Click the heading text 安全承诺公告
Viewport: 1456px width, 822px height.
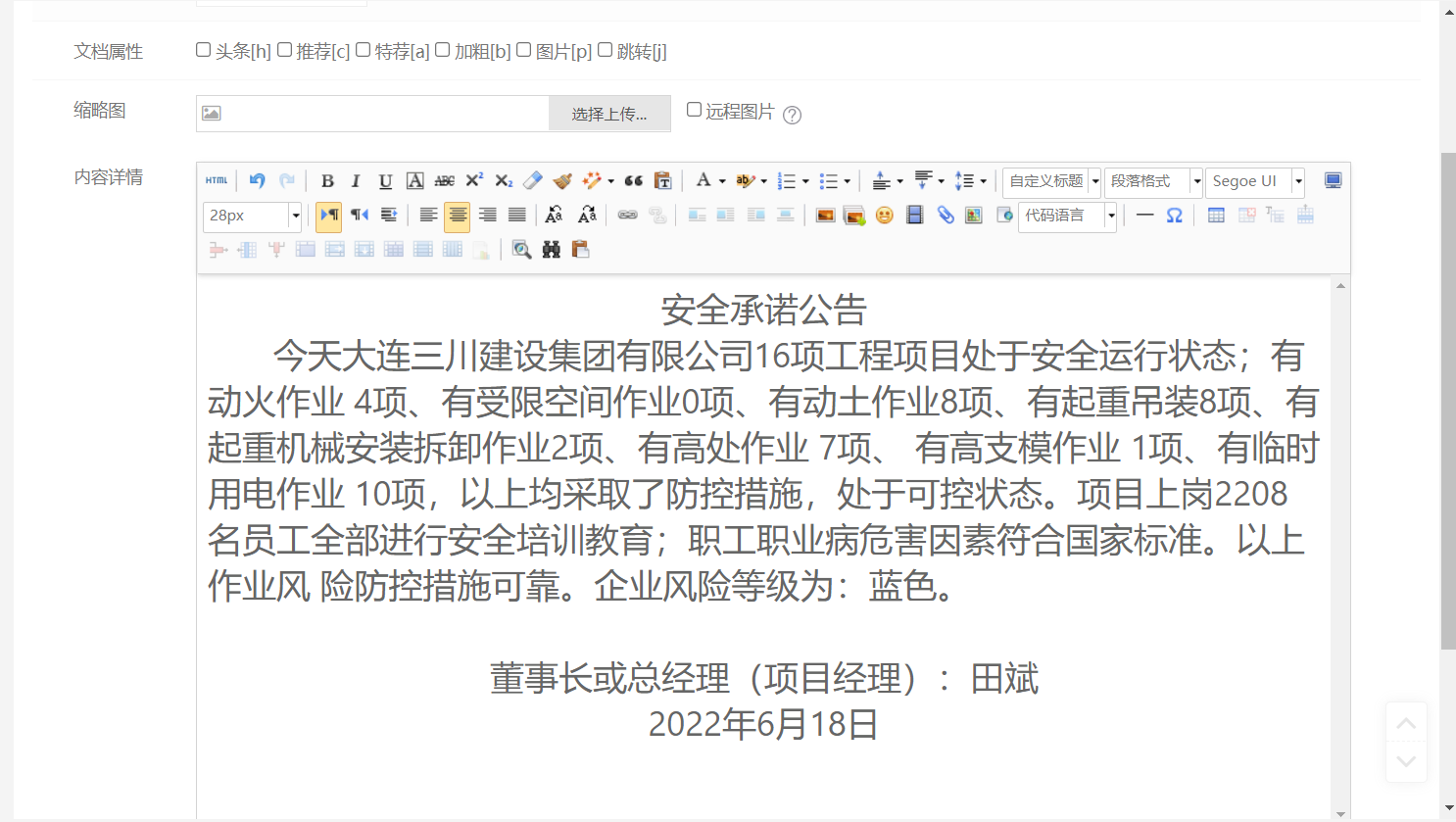point(764,311)
